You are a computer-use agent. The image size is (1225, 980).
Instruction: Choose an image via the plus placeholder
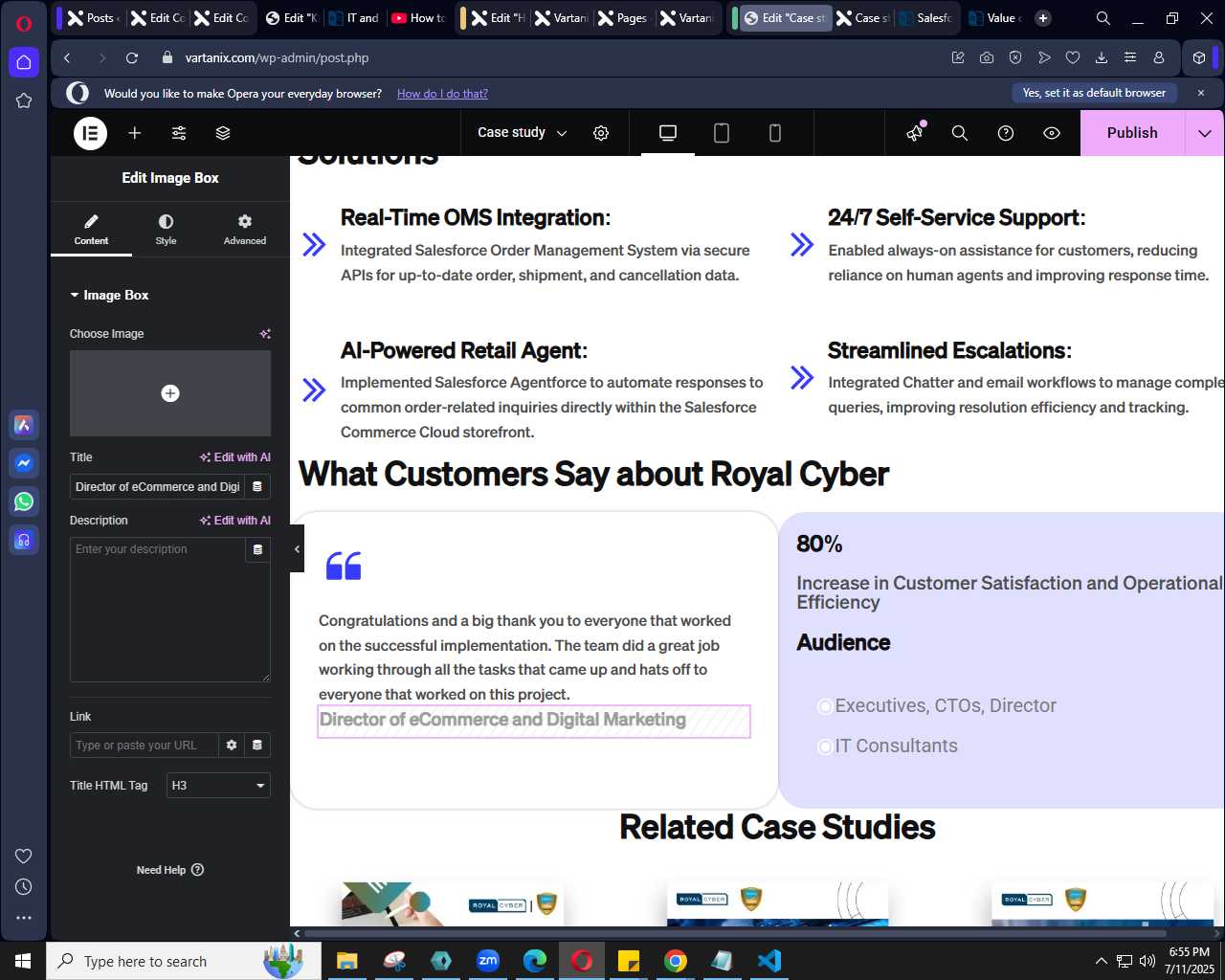170,393
